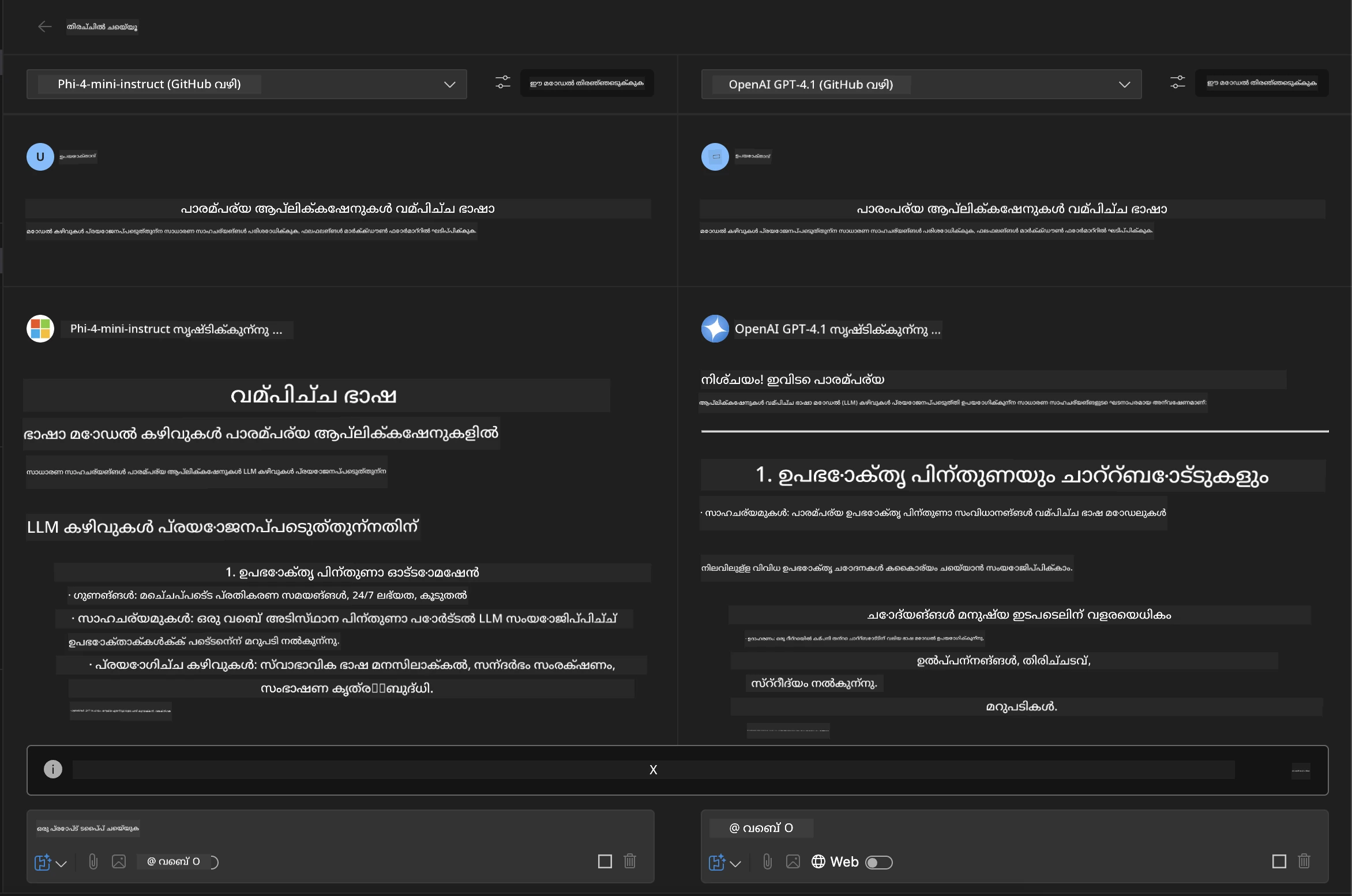Attach a file in the Phi-4 pane
1352x896 pixels.
(x=93, y=861)
